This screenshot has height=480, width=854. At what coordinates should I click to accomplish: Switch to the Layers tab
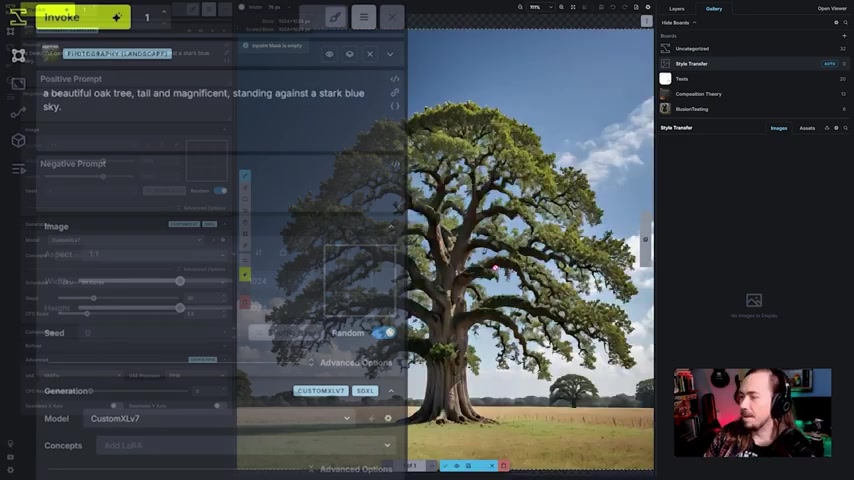(676, 9)
